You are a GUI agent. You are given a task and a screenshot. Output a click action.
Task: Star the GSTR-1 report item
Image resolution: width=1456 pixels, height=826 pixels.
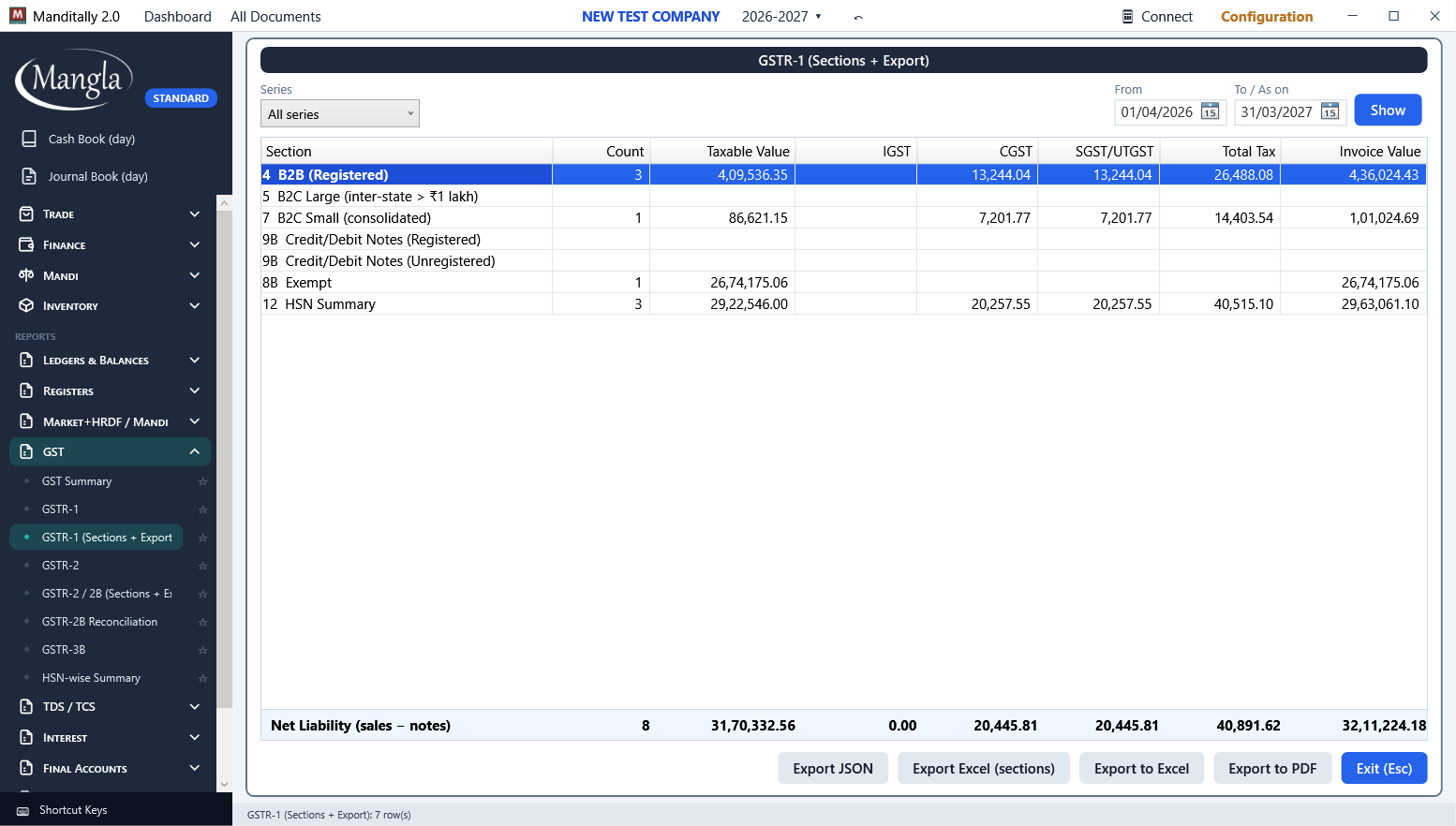(202, 509)
